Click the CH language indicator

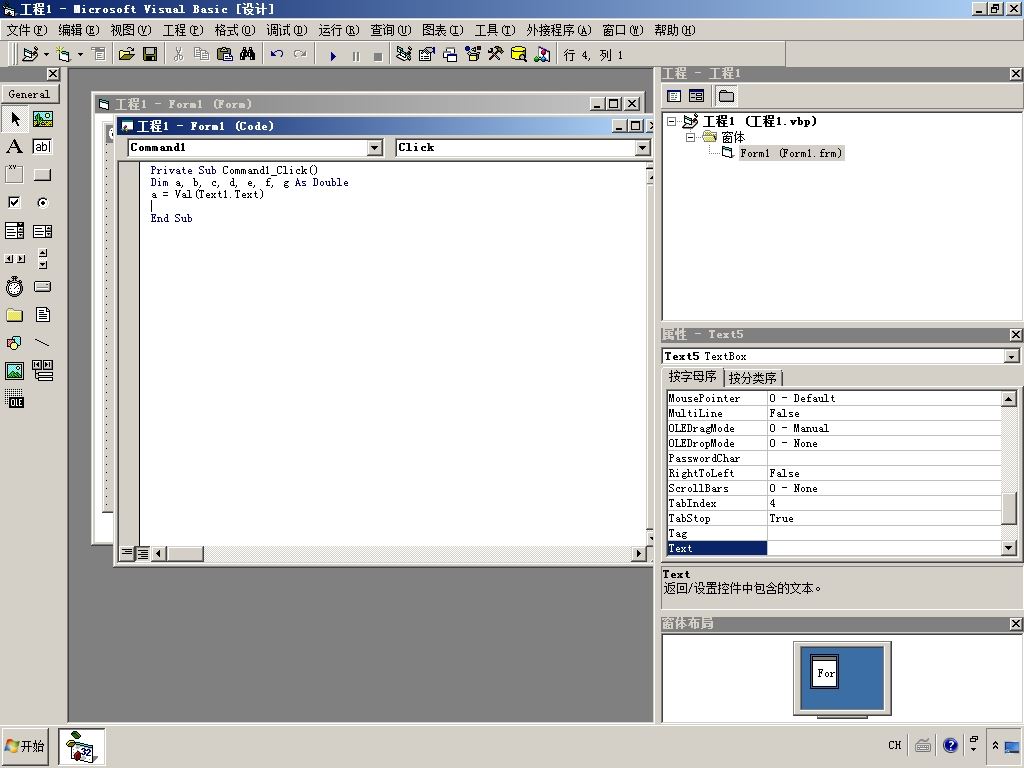895,745
